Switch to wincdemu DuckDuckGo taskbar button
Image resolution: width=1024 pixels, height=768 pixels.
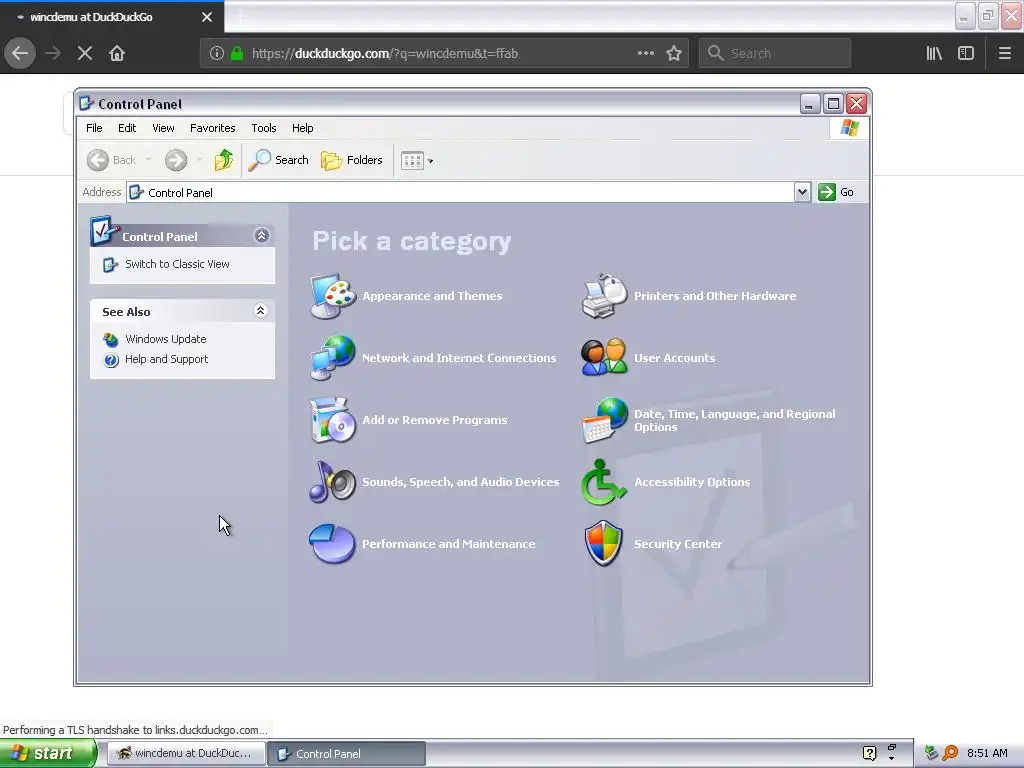185,754
